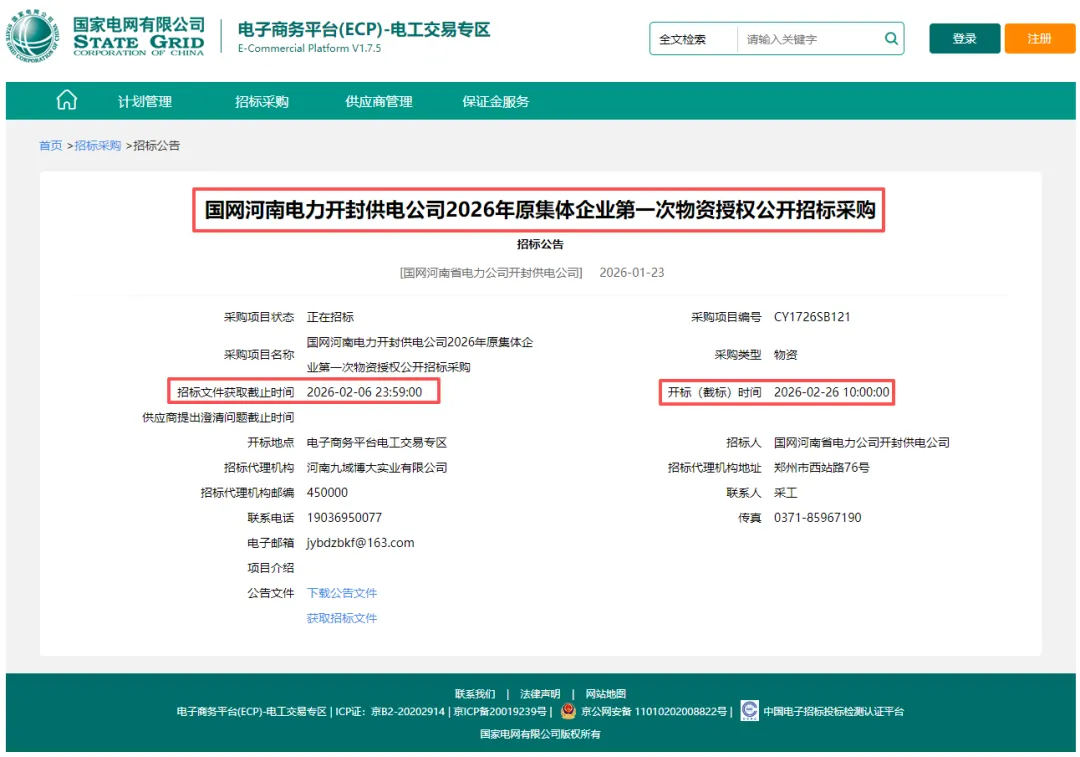Click the email jybdzbkf@163.com
The image size is (1080, 757).
360,543
